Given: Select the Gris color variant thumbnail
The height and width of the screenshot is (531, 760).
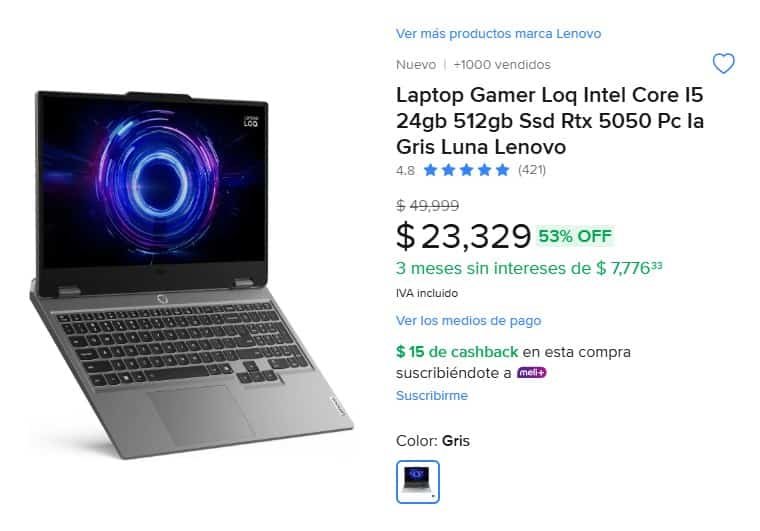Looking at the screenshot, I should click(x=418, y=482).
